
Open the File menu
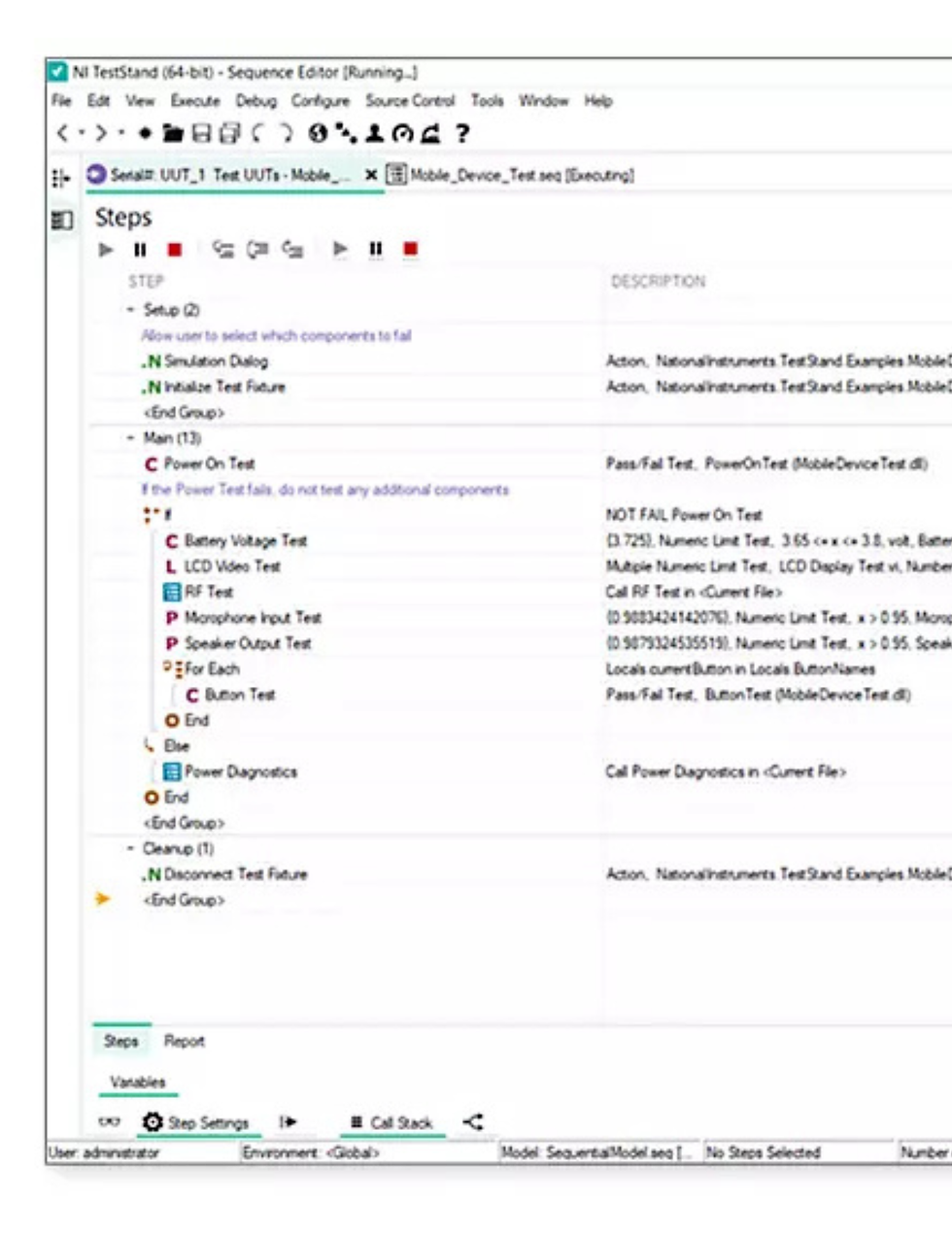(61, 101)
